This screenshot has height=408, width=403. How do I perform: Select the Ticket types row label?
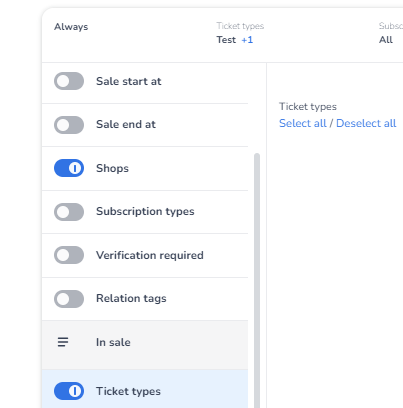[x=128, y=391]
